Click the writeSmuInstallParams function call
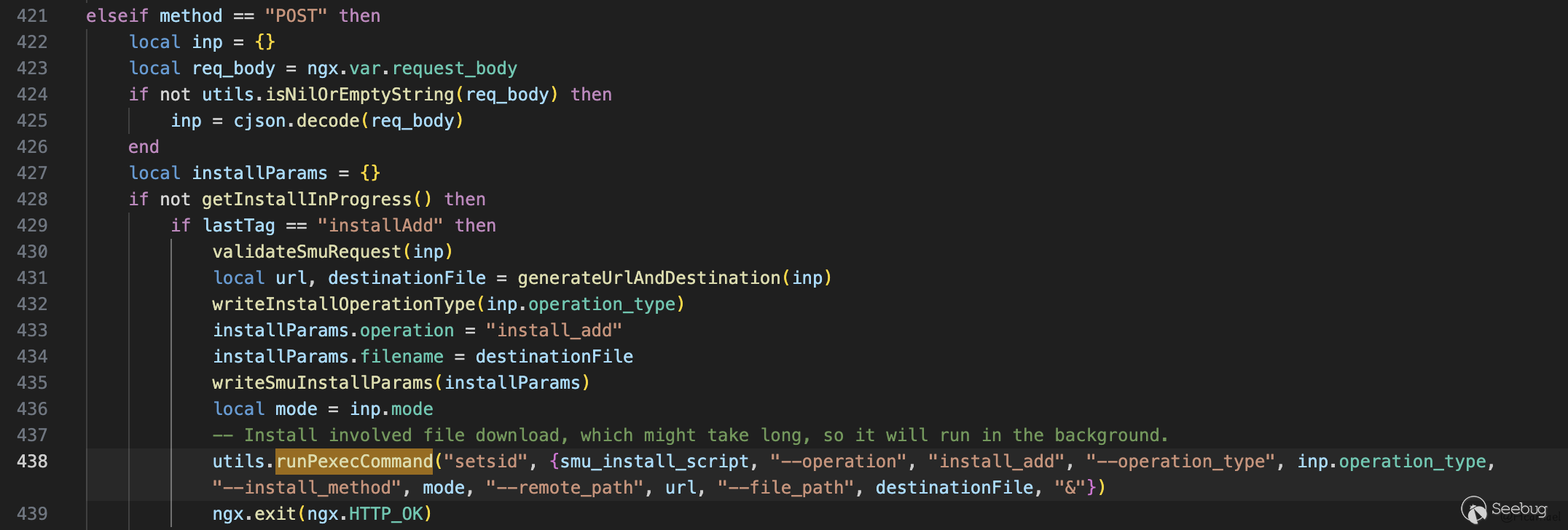1568x530 pixels. pos(322,383)
